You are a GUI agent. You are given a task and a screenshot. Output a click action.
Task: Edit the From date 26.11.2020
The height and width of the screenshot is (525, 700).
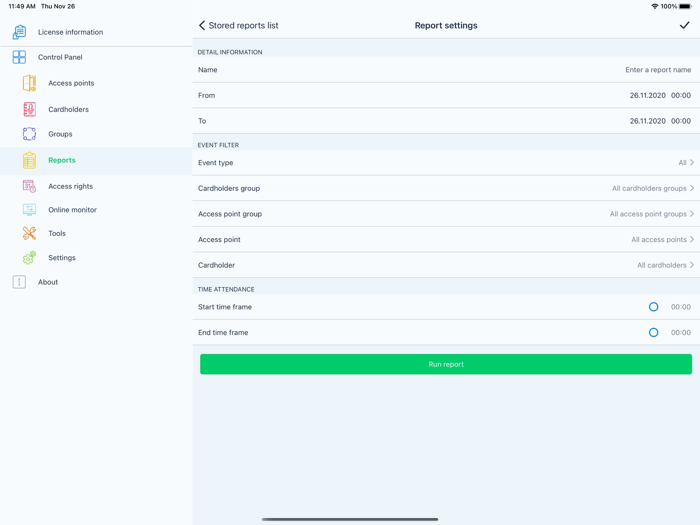[647, 96]
